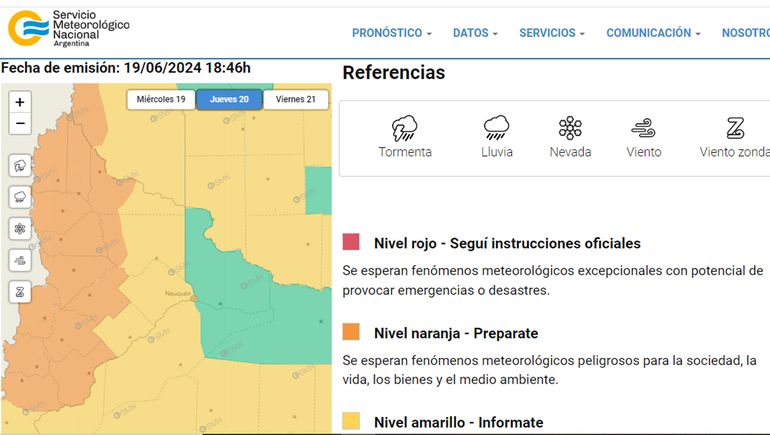
Task: Click Zonda wind filter icon on map
Action: pos(20,292)
